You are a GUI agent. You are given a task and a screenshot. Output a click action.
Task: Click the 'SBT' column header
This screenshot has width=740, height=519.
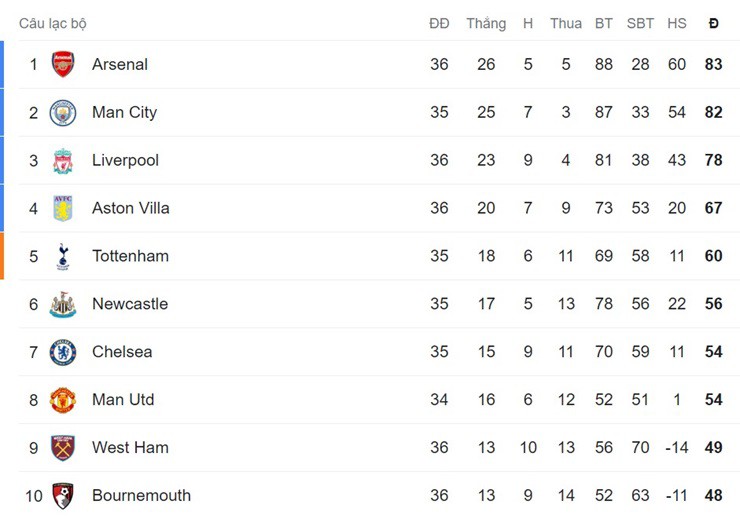[640, 23]
